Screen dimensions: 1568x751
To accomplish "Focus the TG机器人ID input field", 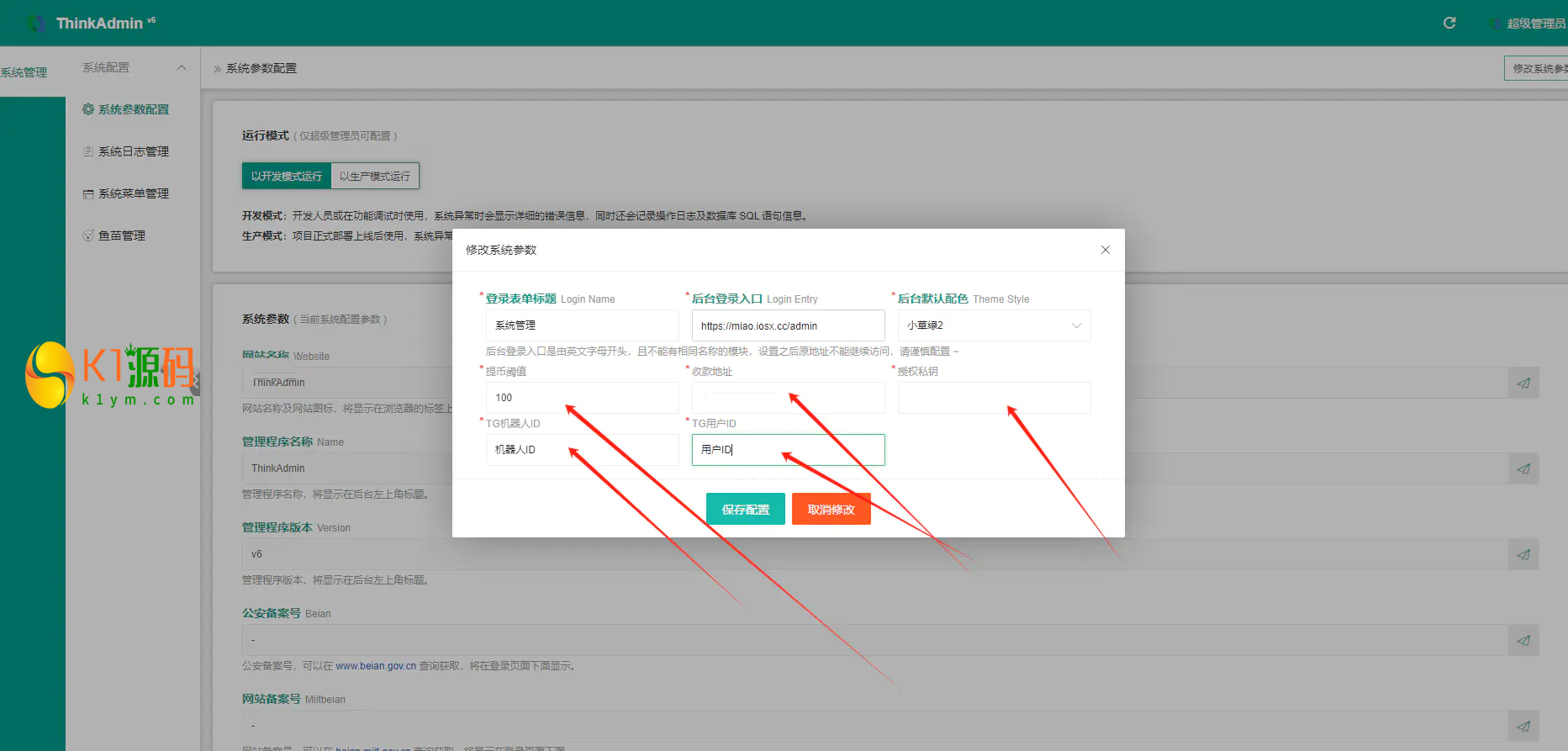I will coord(583,450).
